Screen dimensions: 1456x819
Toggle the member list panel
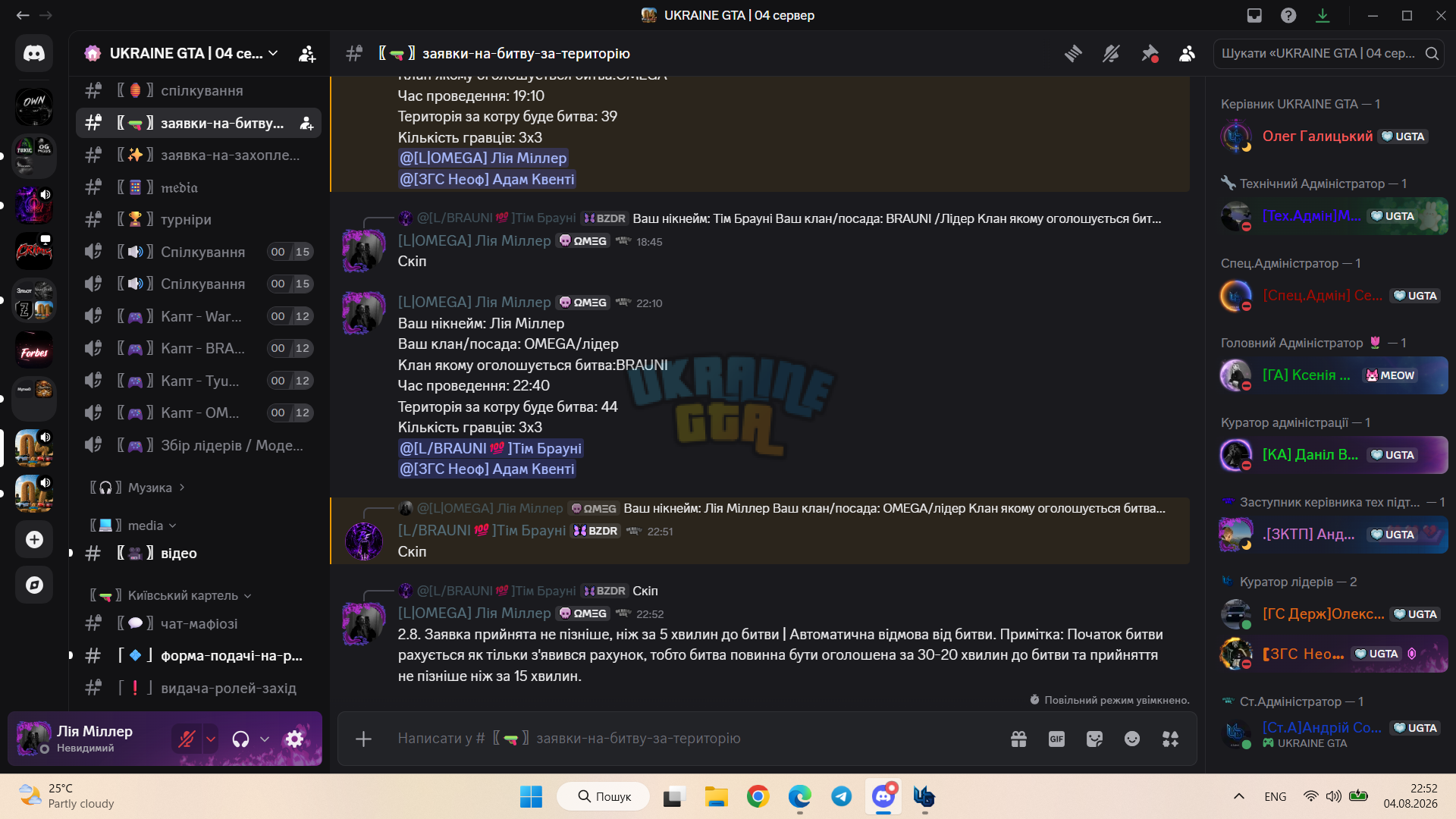[x=1188, y=53]
